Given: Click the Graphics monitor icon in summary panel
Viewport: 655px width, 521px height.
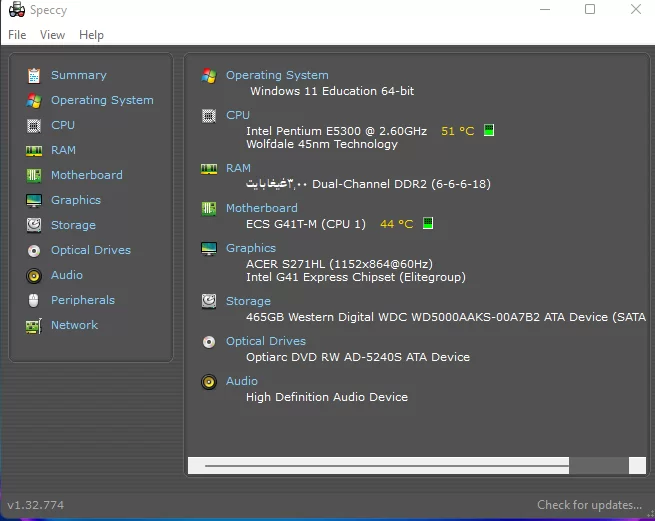Looking at the screenshot, I should pyautogui.click(x=209, y=249).
